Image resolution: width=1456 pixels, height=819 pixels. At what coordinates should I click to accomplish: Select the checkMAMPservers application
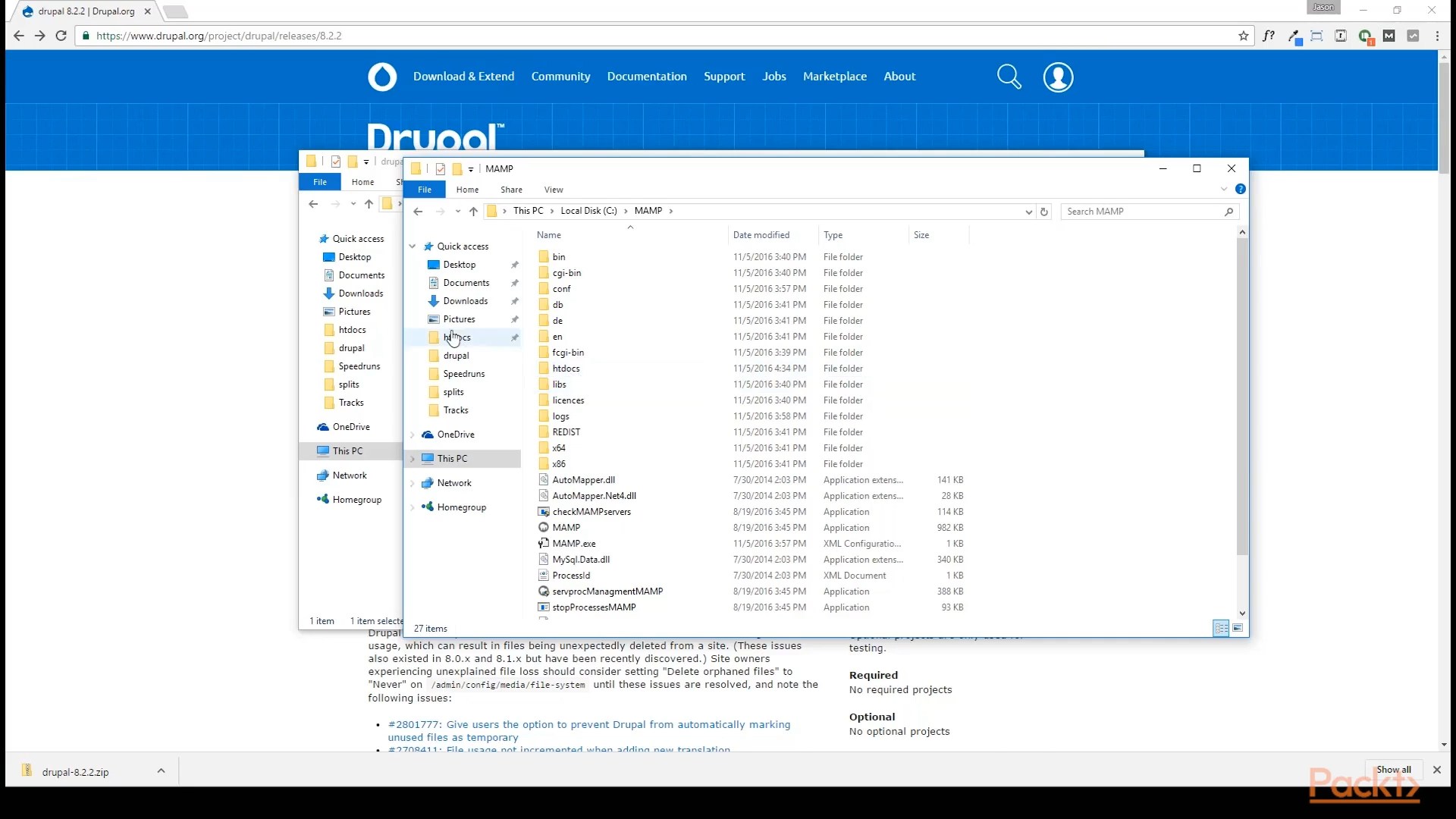pos(591,512)
